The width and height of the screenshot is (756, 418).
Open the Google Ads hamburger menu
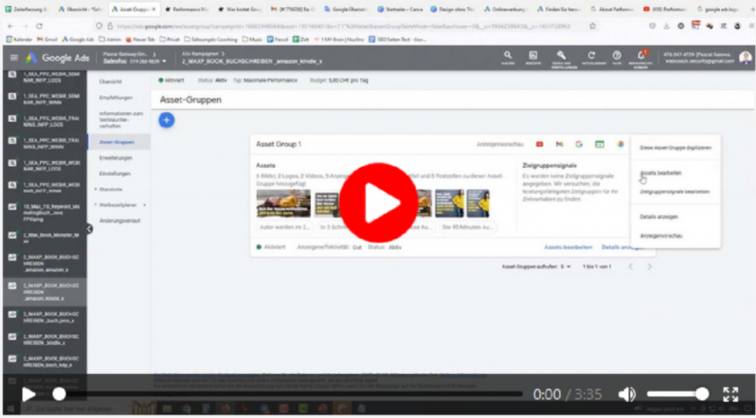[x=14, y=58]
